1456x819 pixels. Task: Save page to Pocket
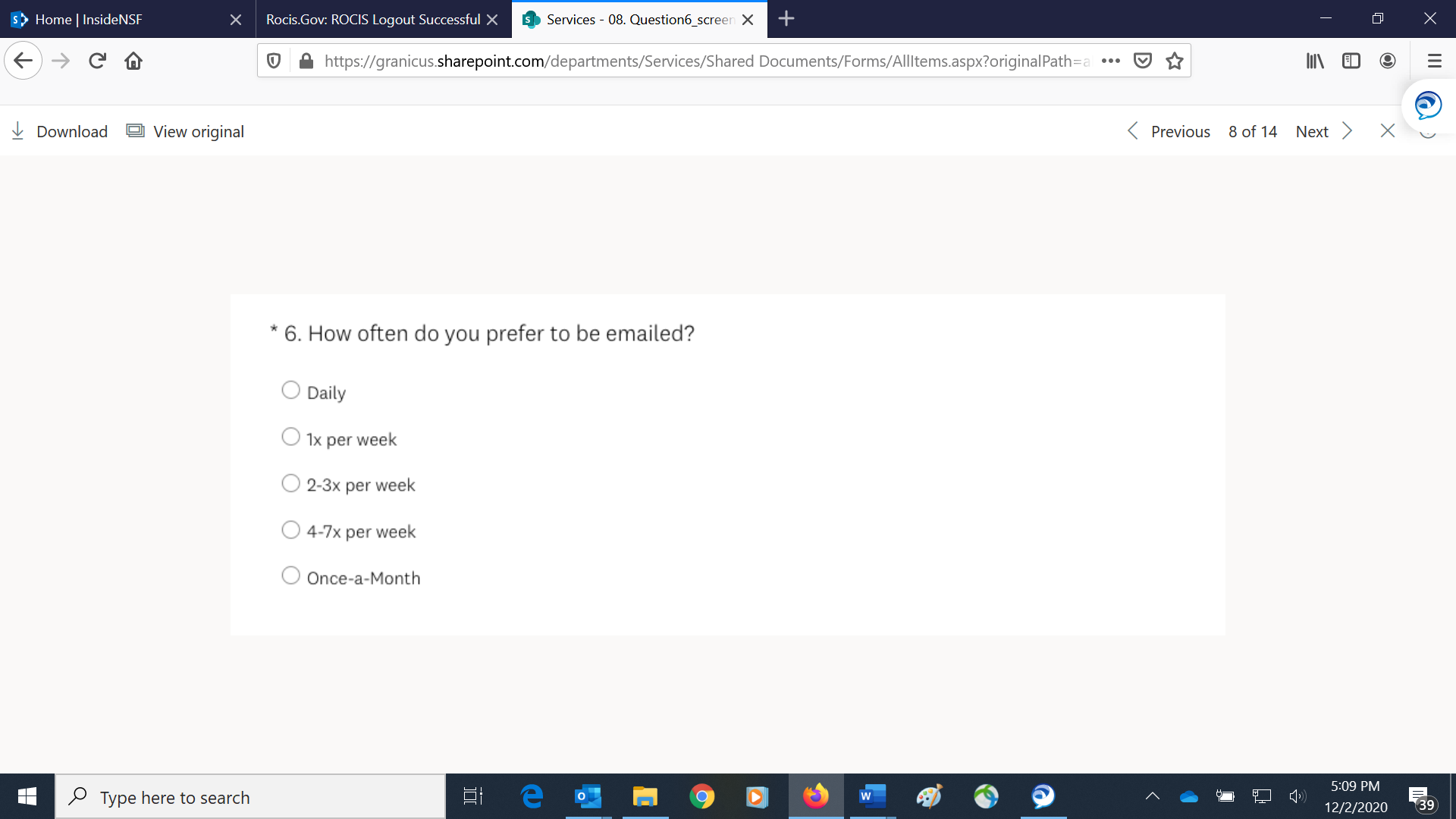click(x=1143, y=61)
